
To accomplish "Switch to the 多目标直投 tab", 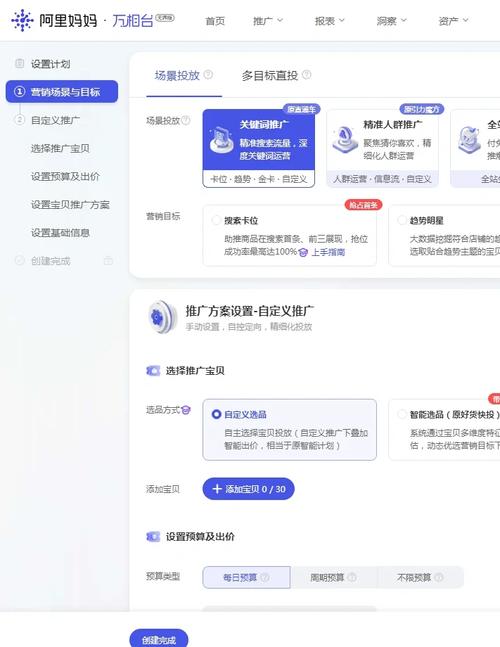I will [x=270, y=75].
